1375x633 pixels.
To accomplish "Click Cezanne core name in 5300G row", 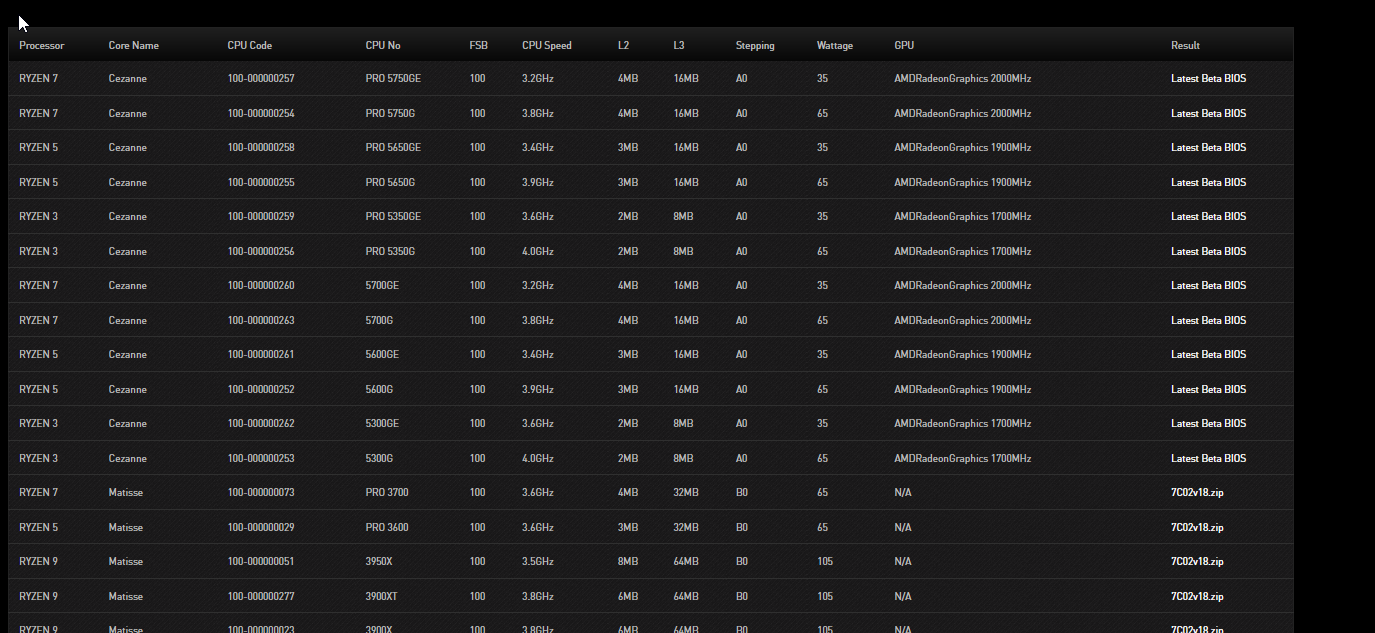I will coord(128,458).
